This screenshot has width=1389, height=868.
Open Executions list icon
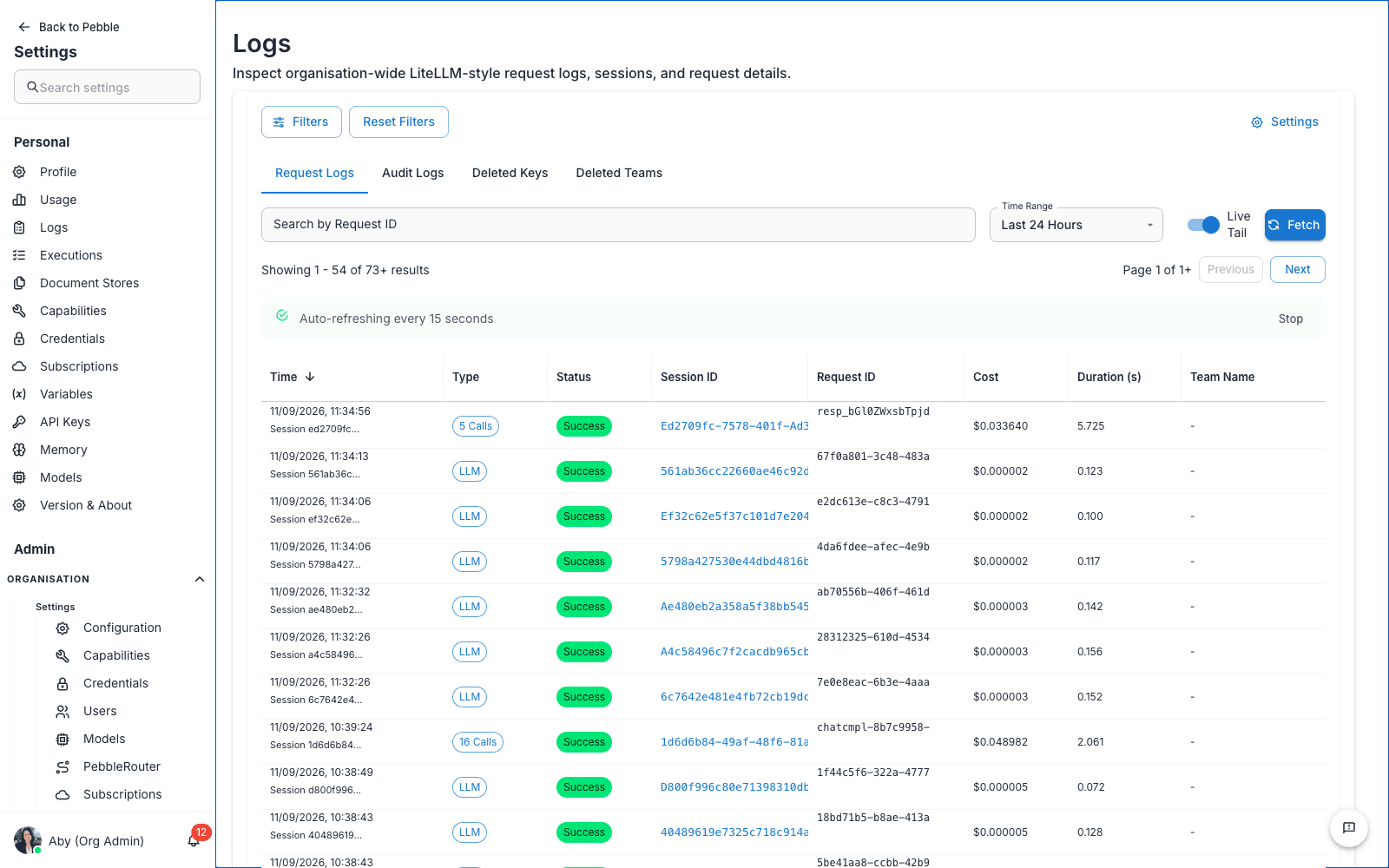(19, 255)
